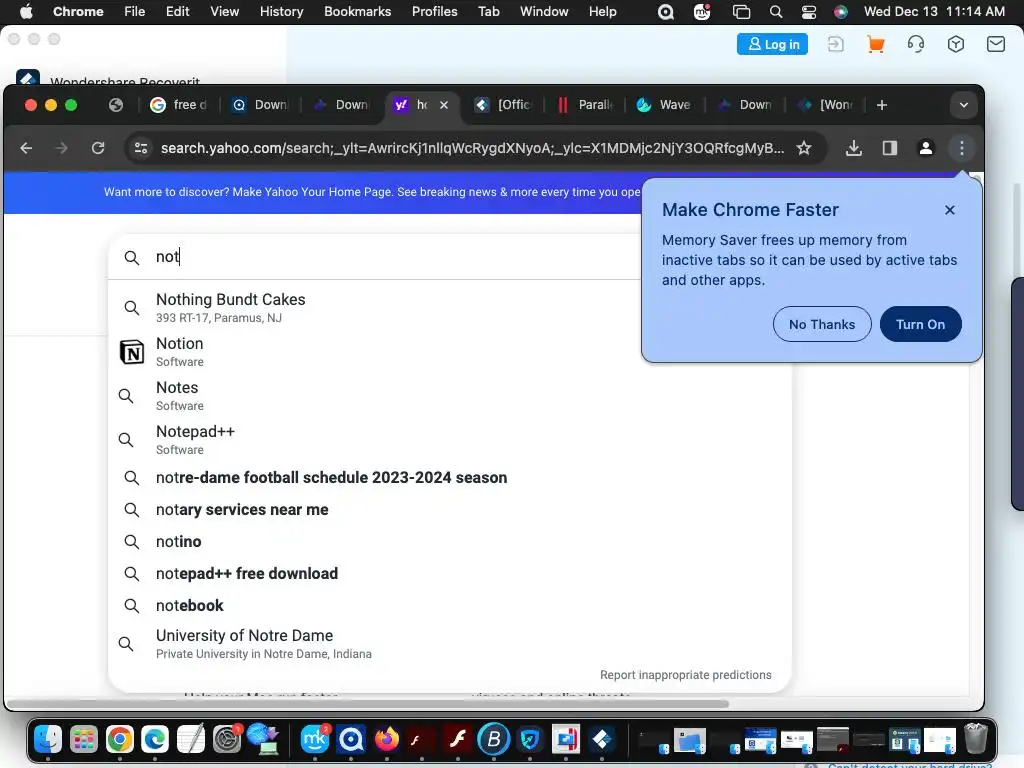Switch to the 'free d' Google tab
Screen dimensions: 1024x768
(x=178, y=105)
